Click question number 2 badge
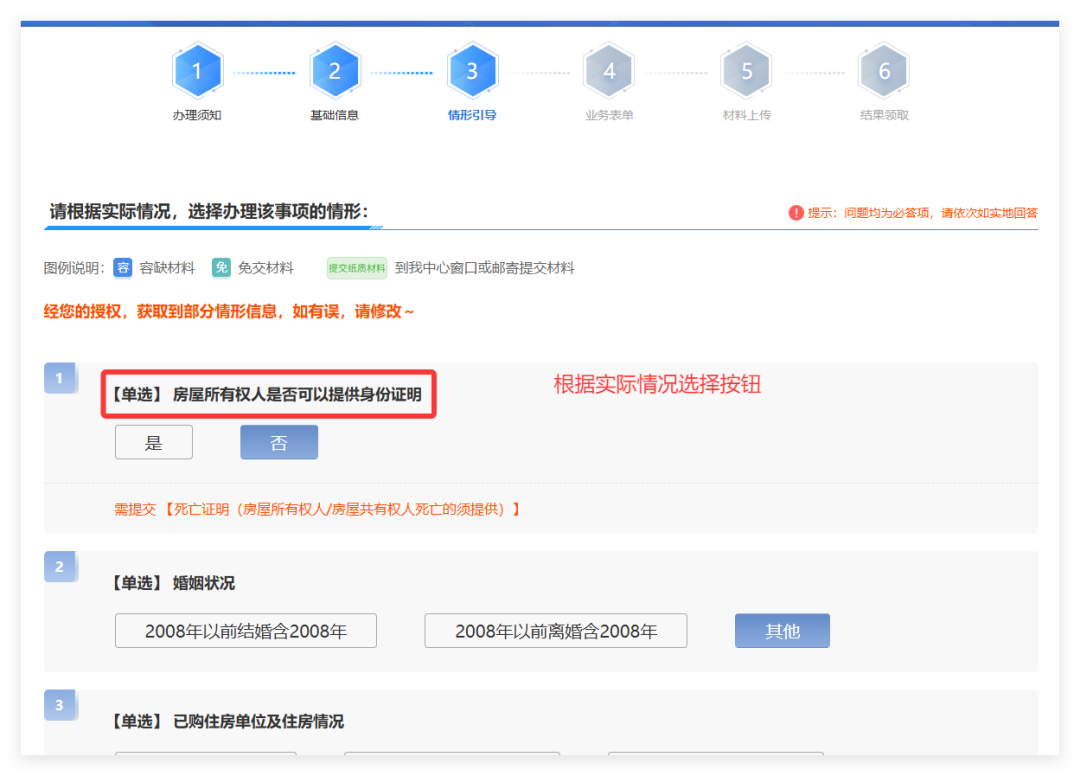The width and height of the screenshot is (1080, 776). [60, 567]
